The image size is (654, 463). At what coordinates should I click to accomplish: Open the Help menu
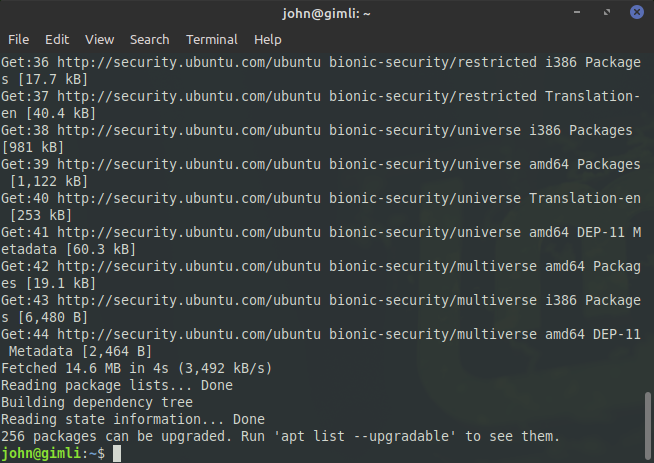point(267,40)
